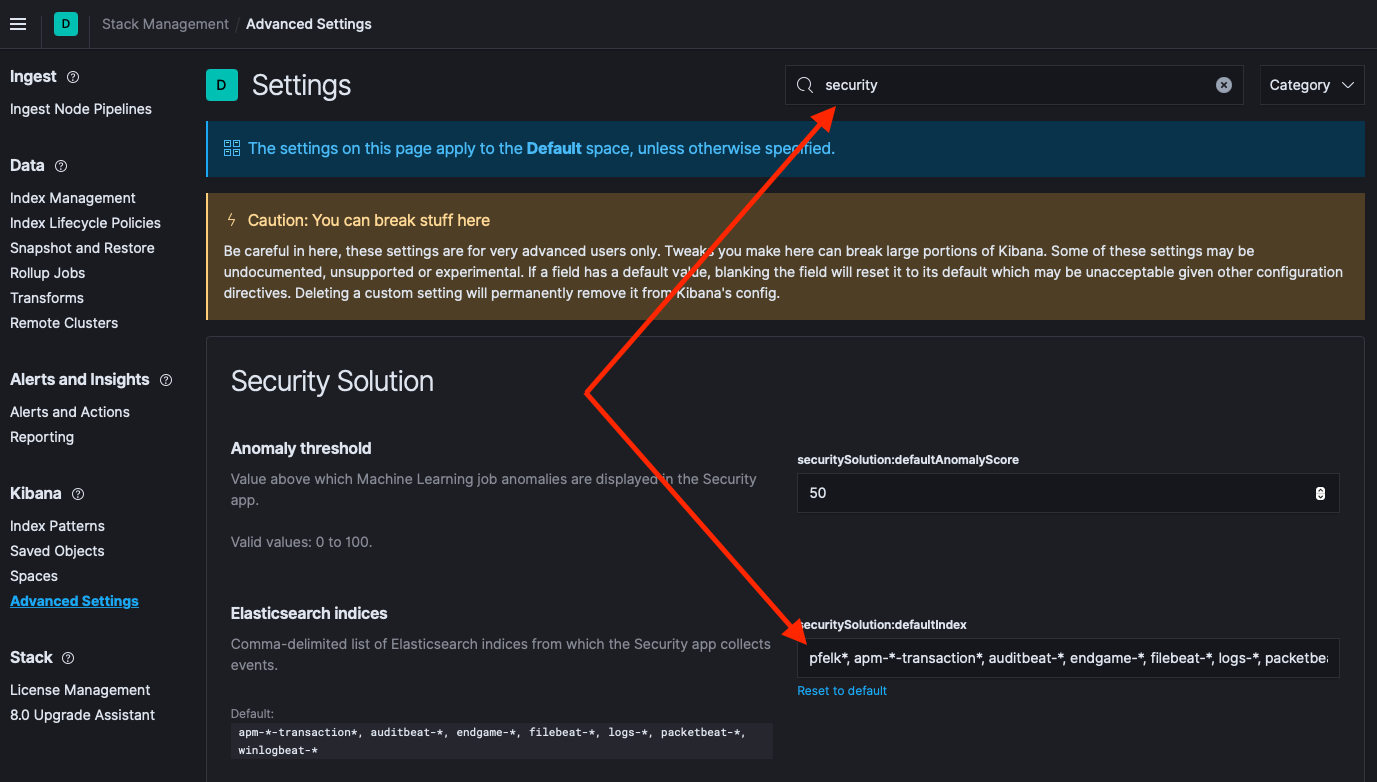Open License Management
Image resolution: width=1377 pixels, height=782 pixels.
[80, 690]
